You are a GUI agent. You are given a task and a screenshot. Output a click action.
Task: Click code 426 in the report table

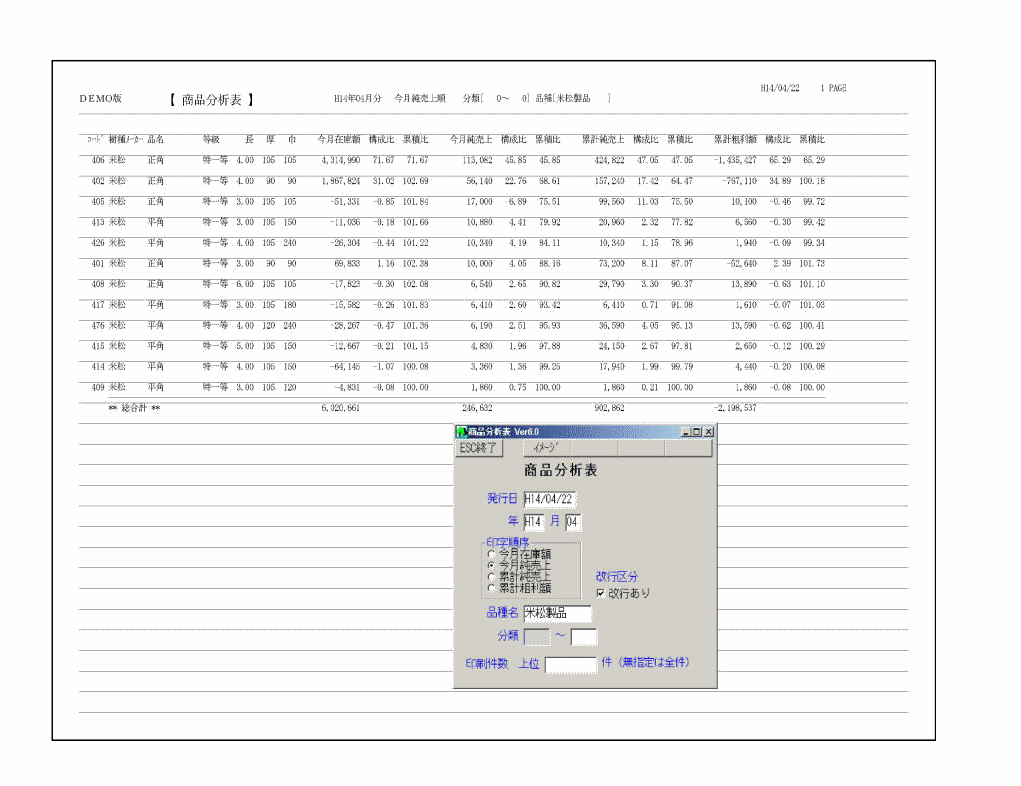coord(98,243)
